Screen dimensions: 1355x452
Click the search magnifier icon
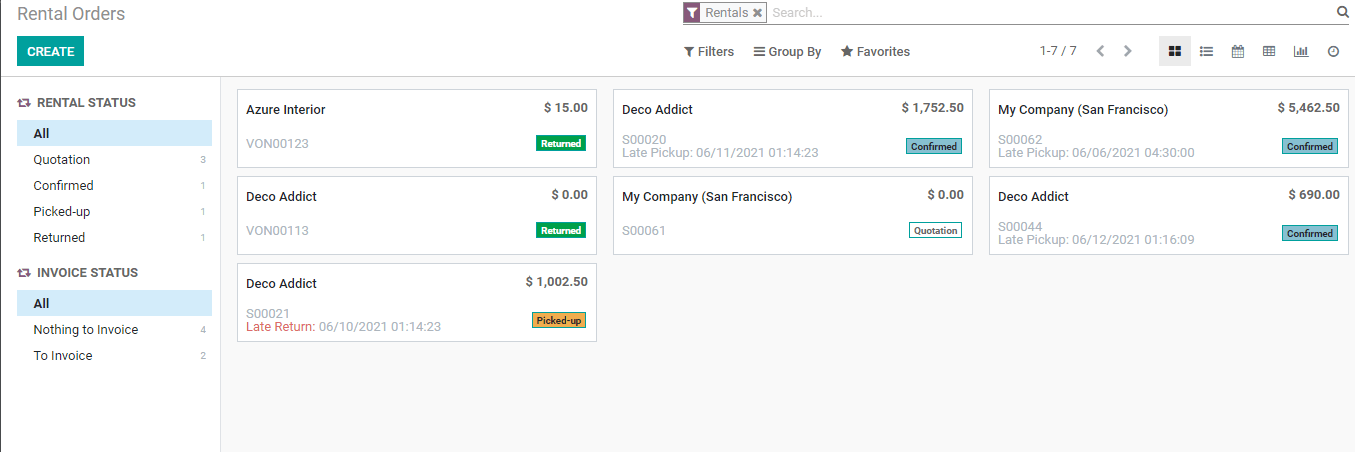(x=1342, y=13)
